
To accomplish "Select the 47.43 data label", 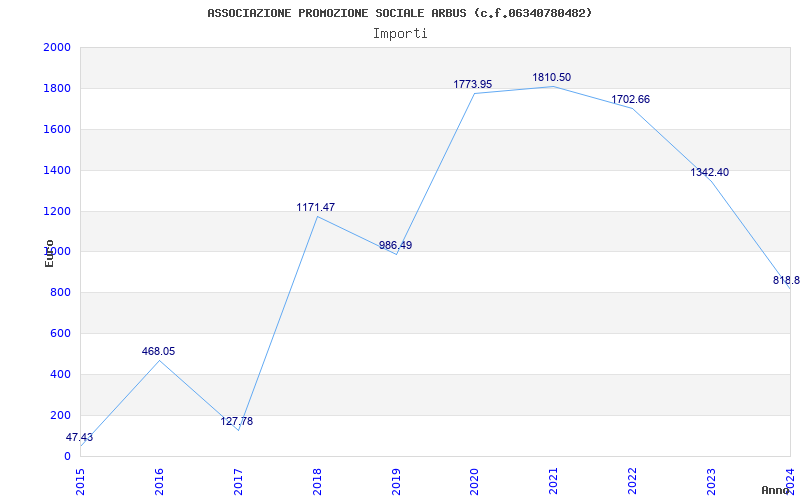I will tap(80, 437).
